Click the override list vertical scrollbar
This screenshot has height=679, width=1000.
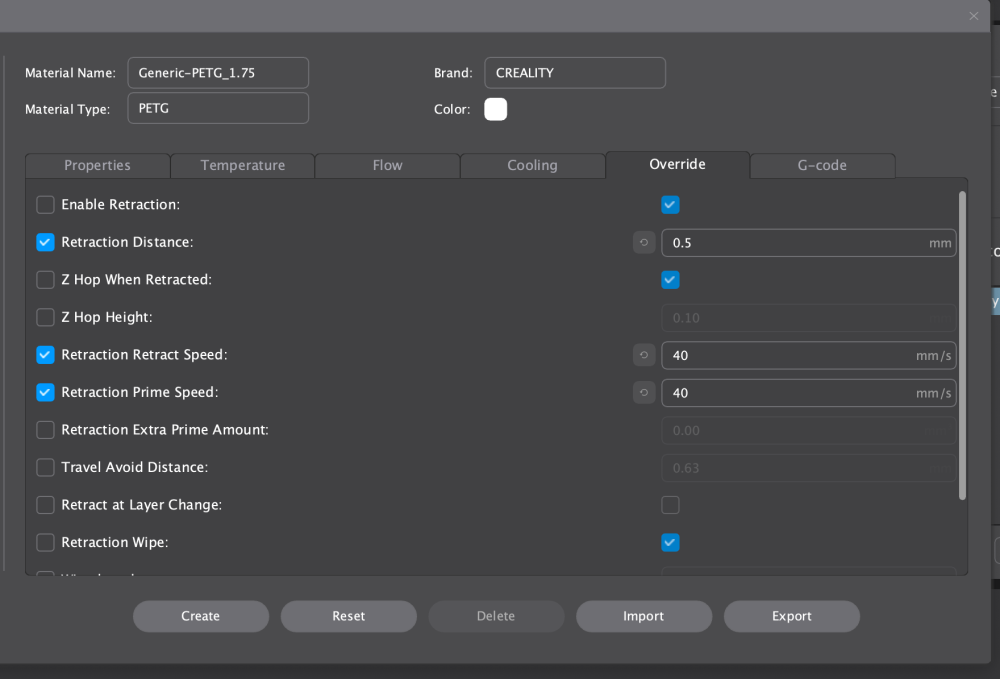962,345
